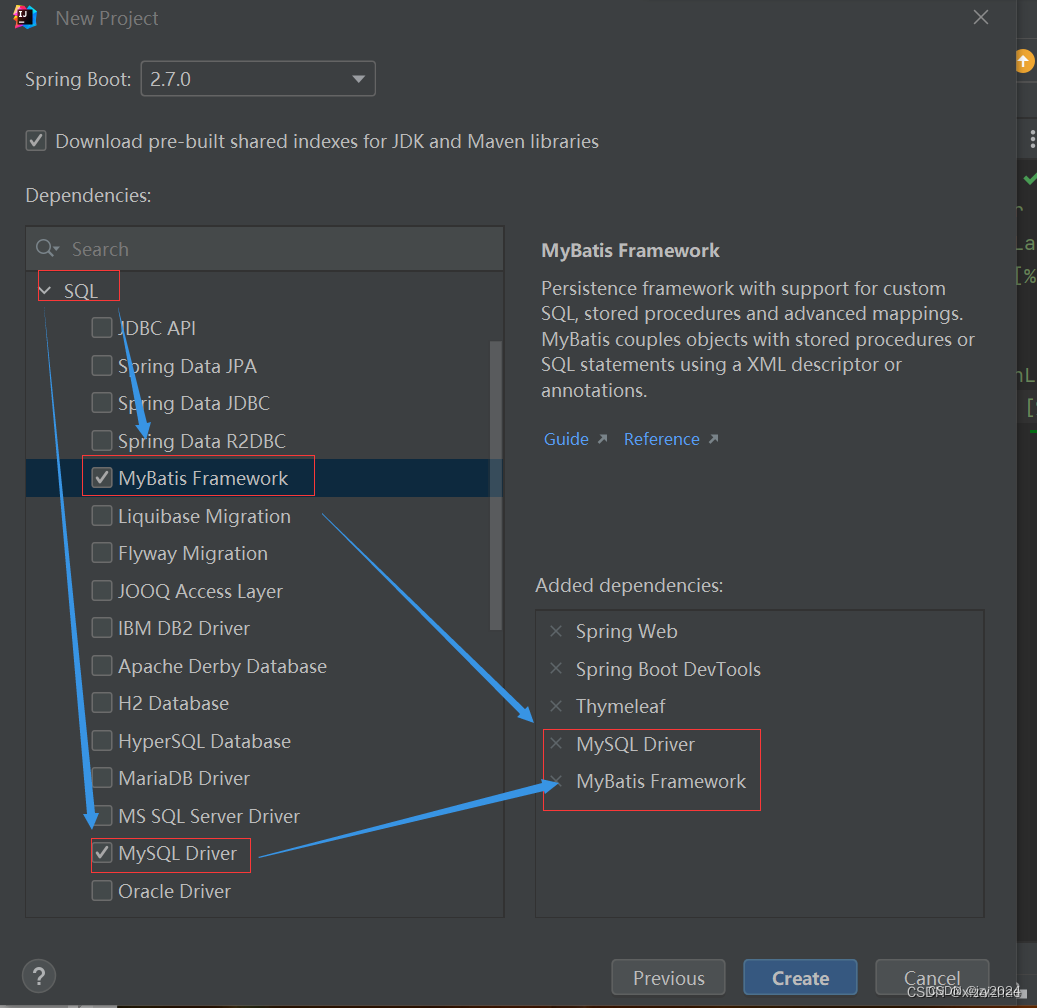Enable the JDBC API checkbox
The image size is (1037, 1008).
[x=102, y=327]
